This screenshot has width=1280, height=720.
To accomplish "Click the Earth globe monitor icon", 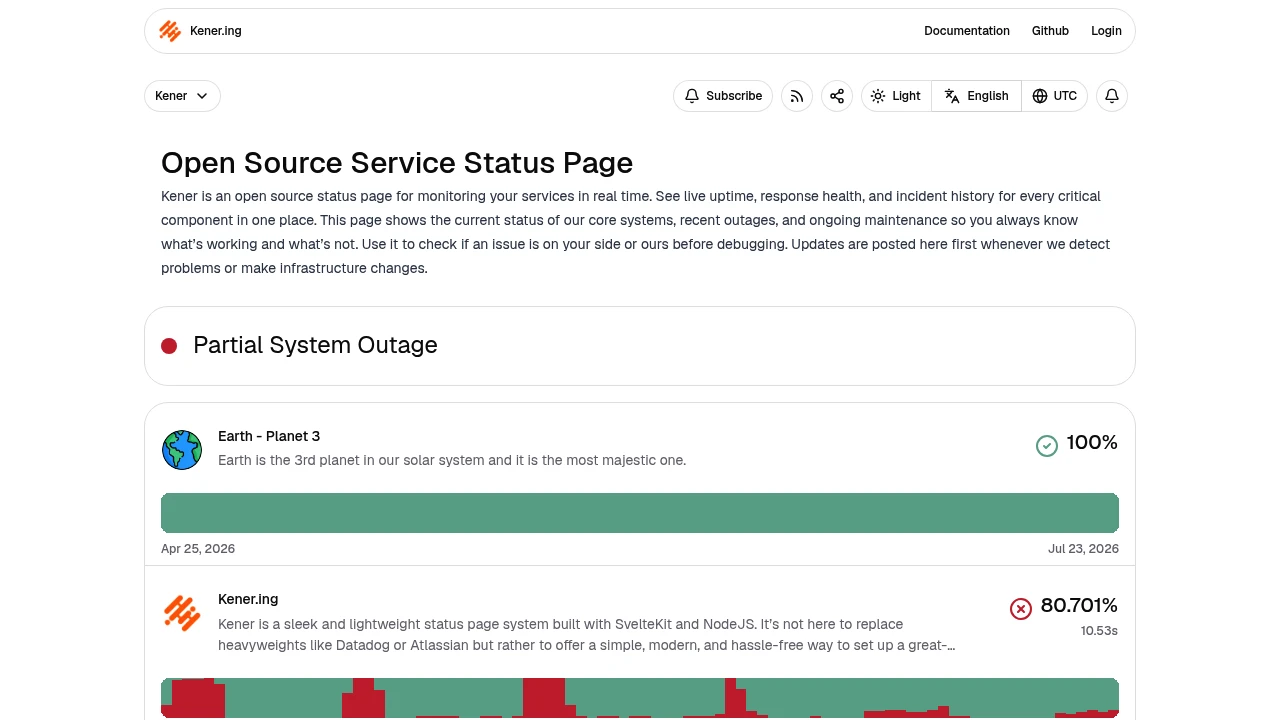I will pyautogui.click(x=182, y=450).
